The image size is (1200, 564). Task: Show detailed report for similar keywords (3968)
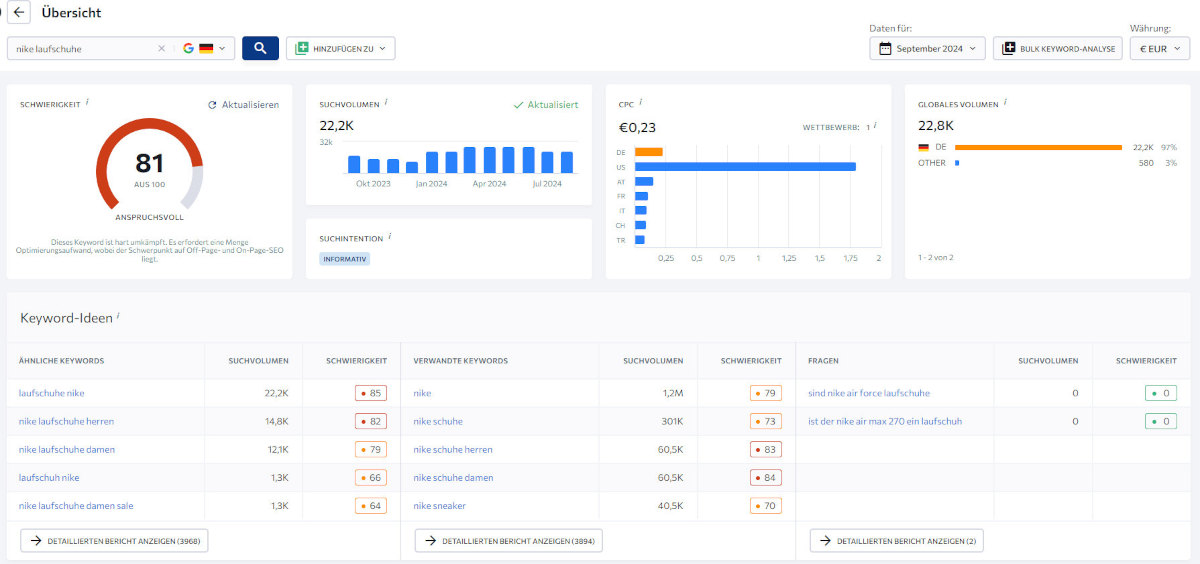(x=114, y=540)
